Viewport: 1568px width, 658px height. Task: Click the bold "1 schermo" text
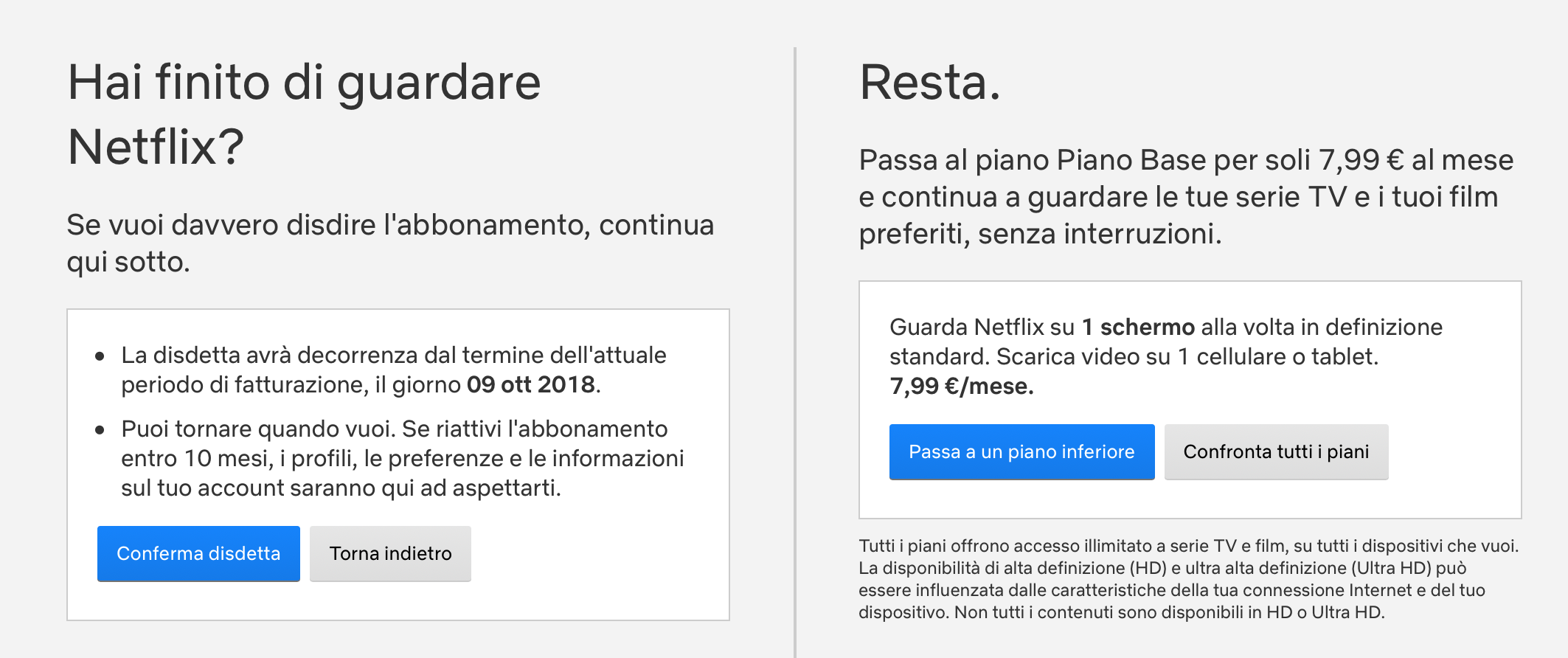(x=1138, y=327)
